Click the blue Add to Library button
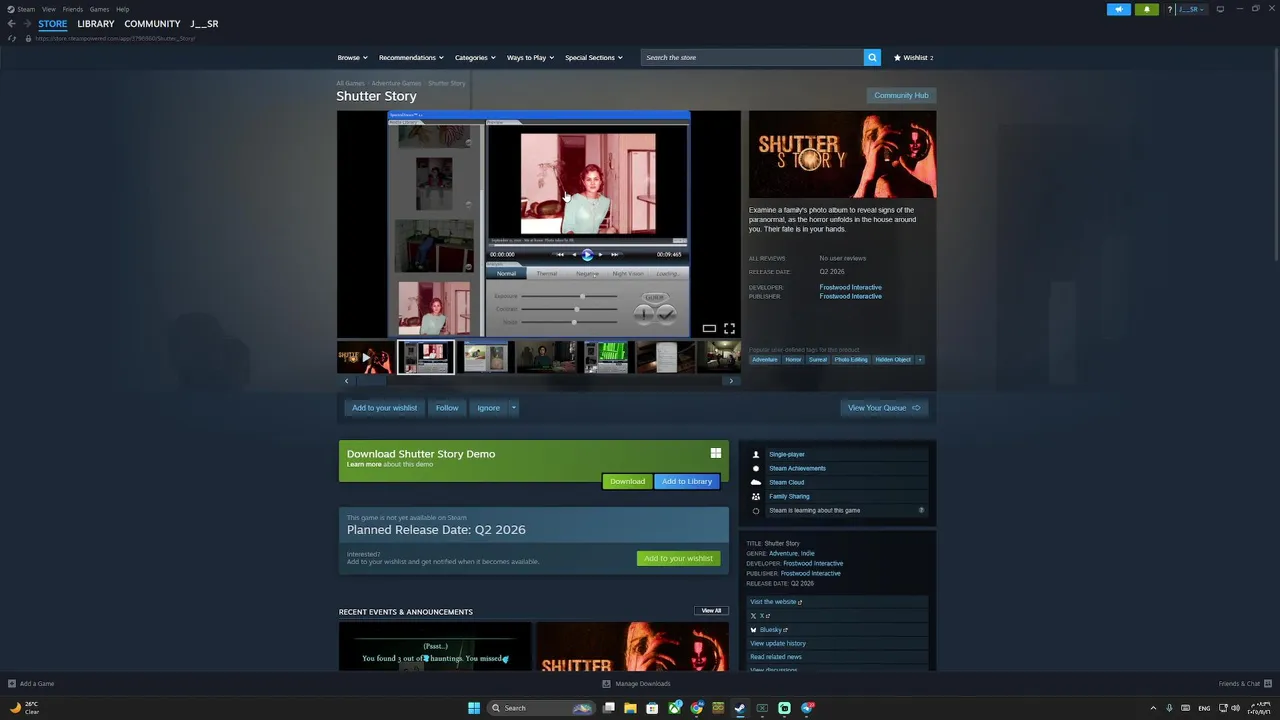The width and height of the screenshot is (1280, 720). 687,481
